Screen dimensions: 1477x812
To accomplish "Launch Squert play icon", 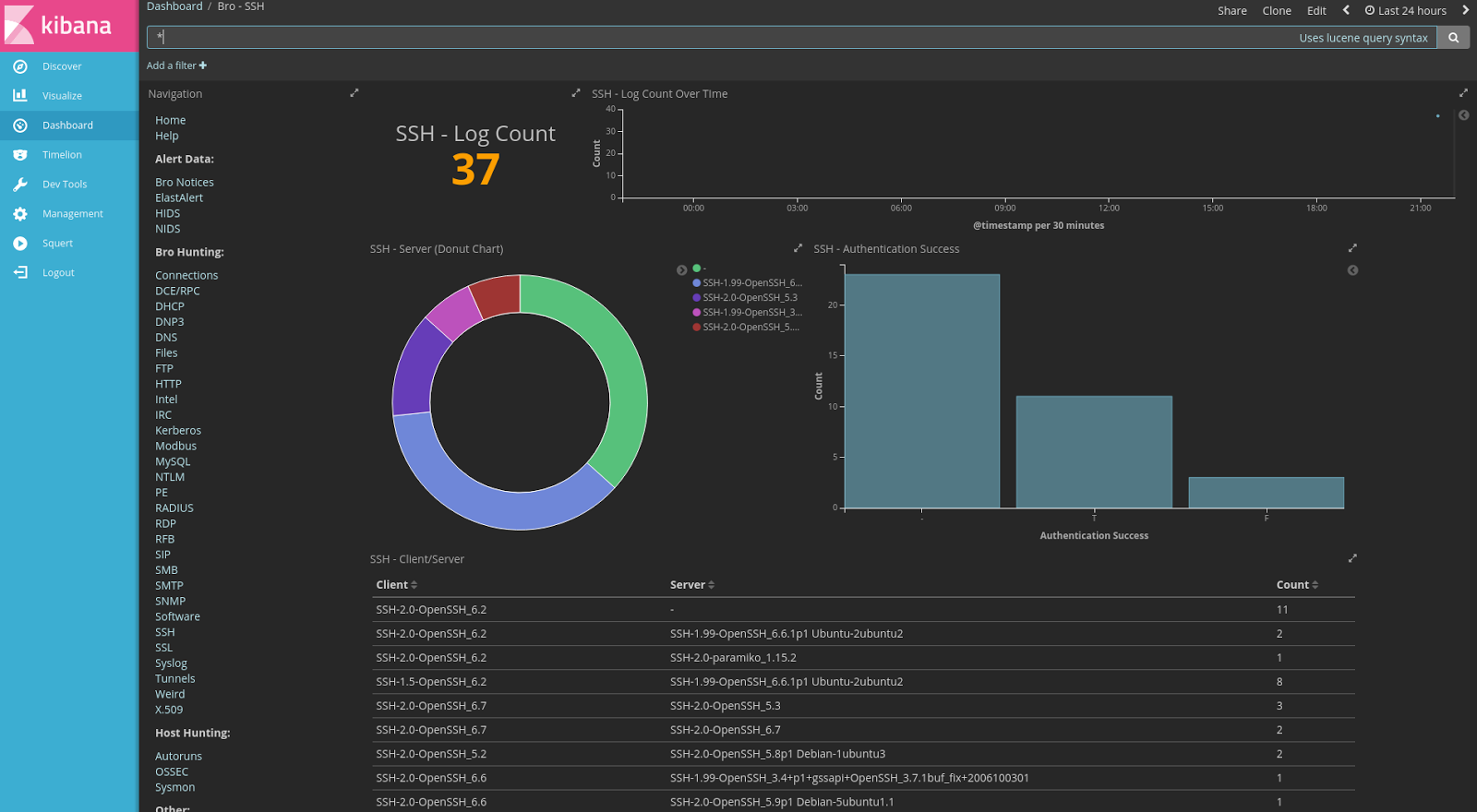I will 20,244.
